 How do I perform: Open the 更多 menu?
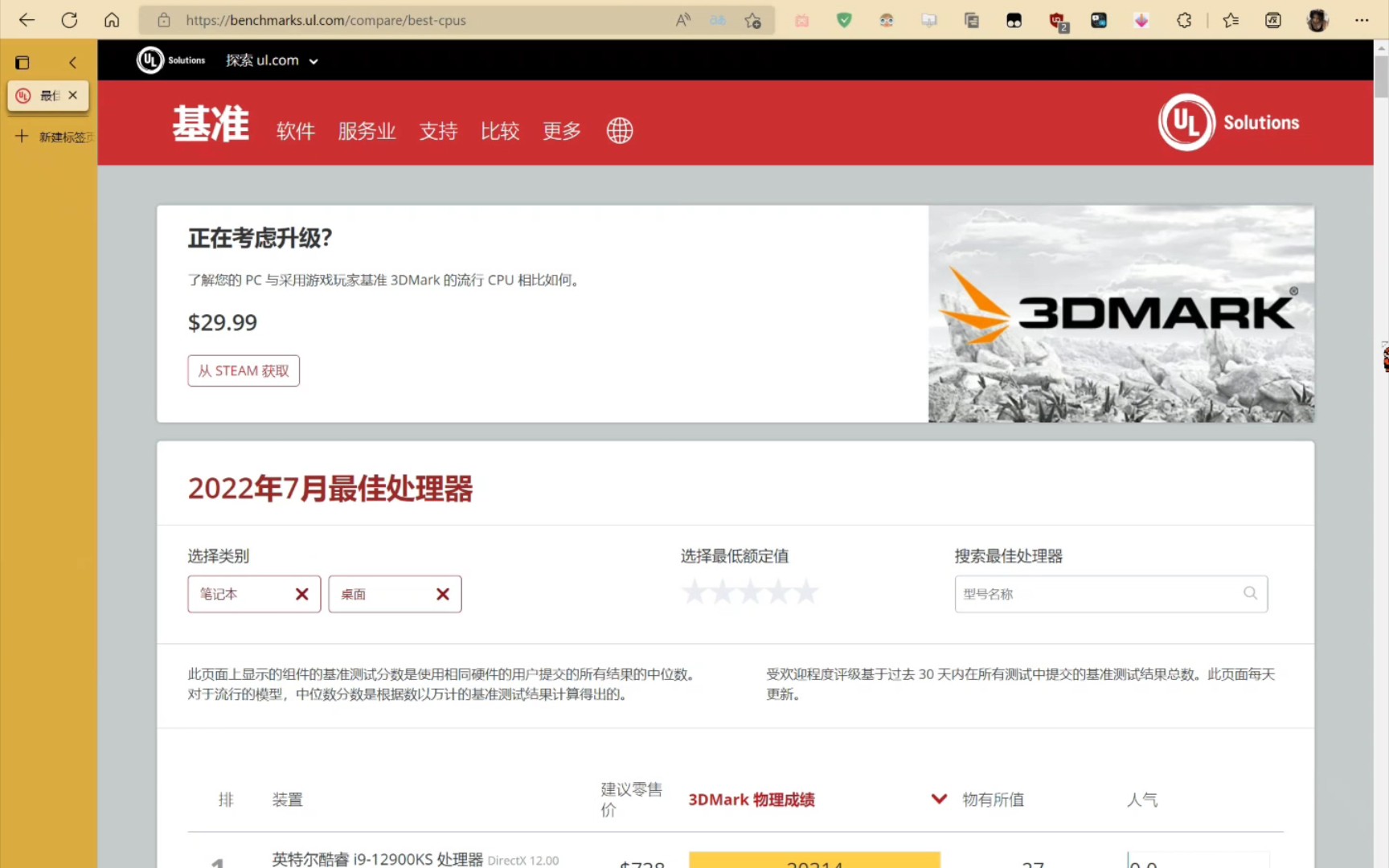pos(562,130)
